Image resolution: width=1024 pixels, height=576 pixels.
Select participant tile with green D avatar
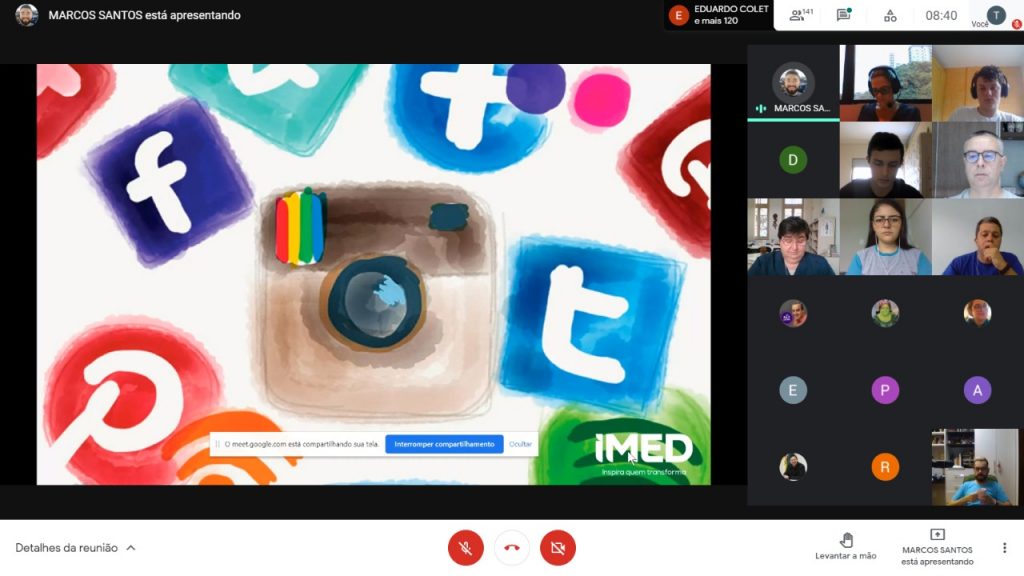tap(793, 160)
